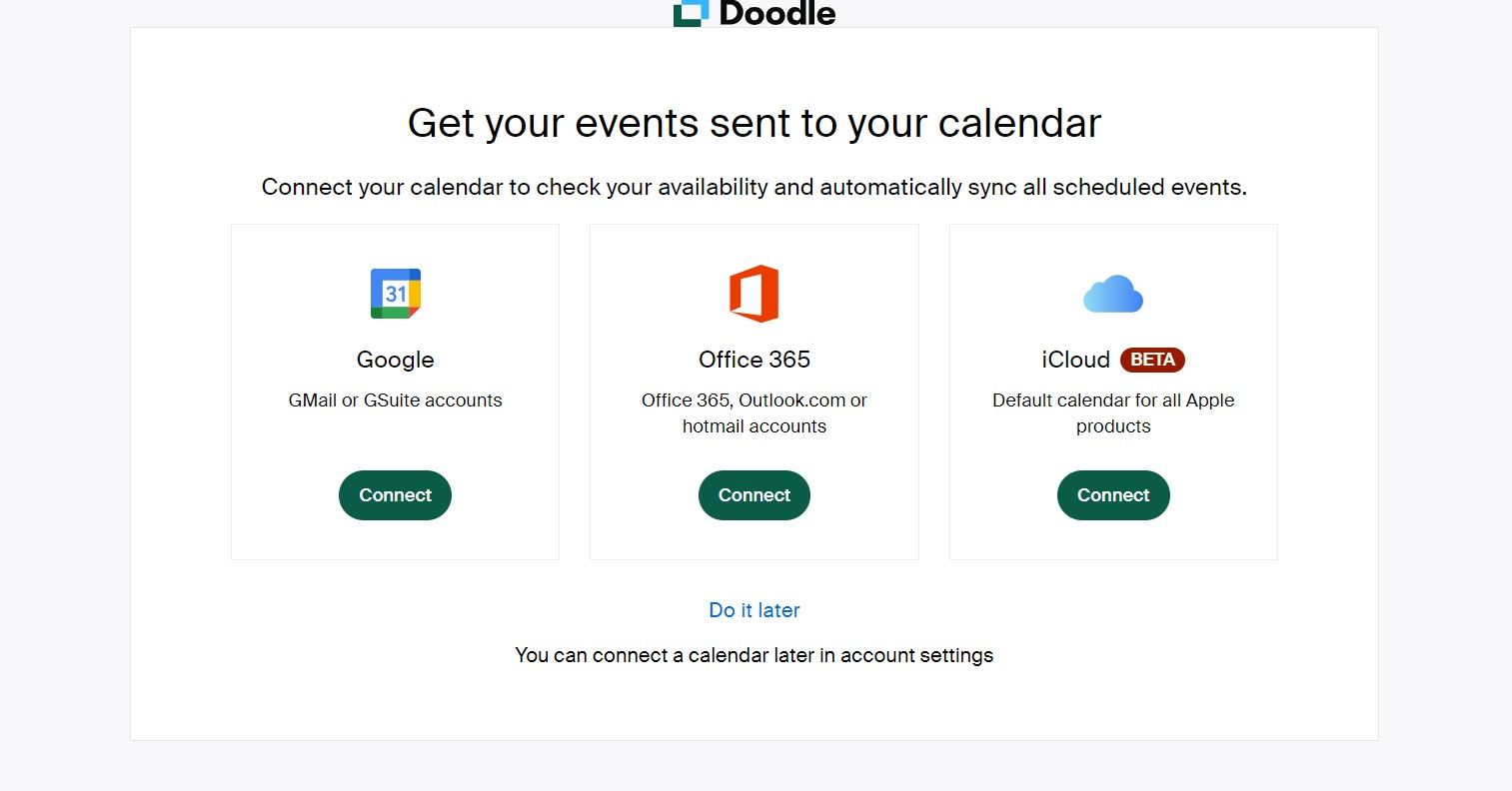
Task: Open 'Do it later' to skip calendar setup
Action: pyautogui.click(x=755, y=610)
